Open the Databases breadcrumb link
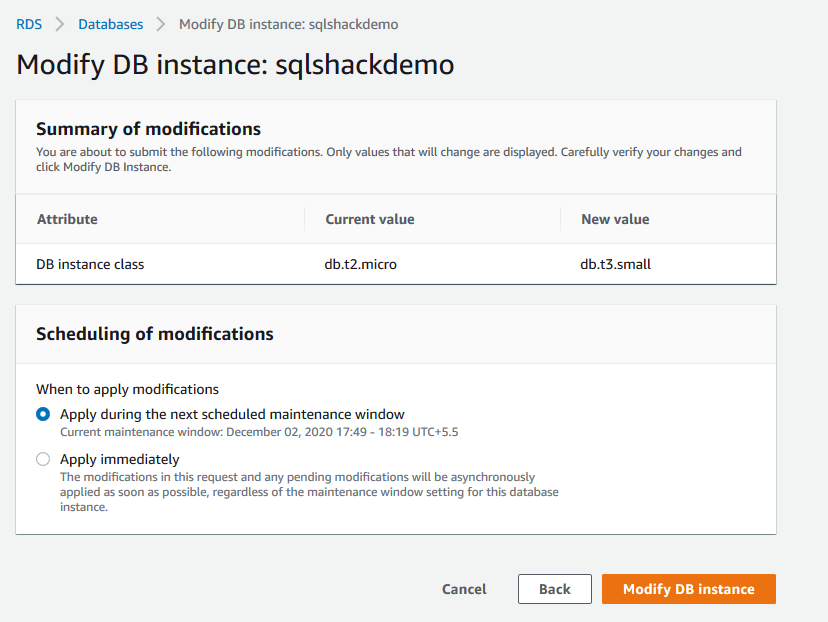828x622 pixels. click(x=110, y=24)
